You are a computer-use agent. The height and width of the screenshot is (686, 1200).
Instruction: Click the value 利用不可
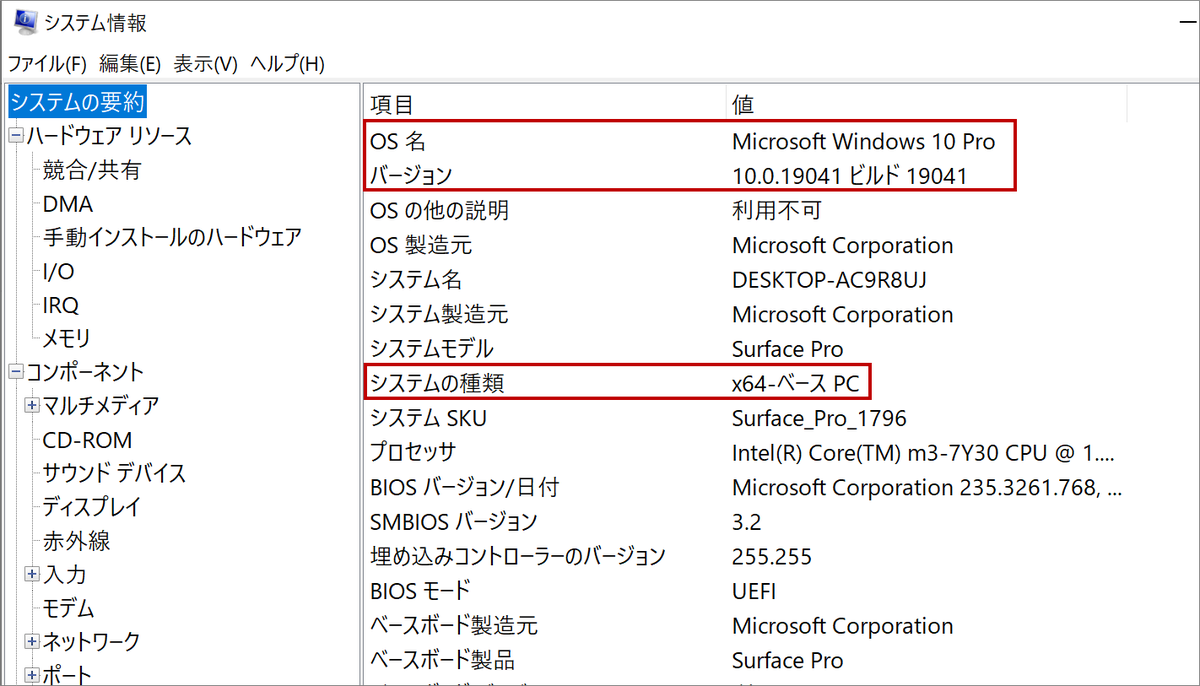click(777, 210)
